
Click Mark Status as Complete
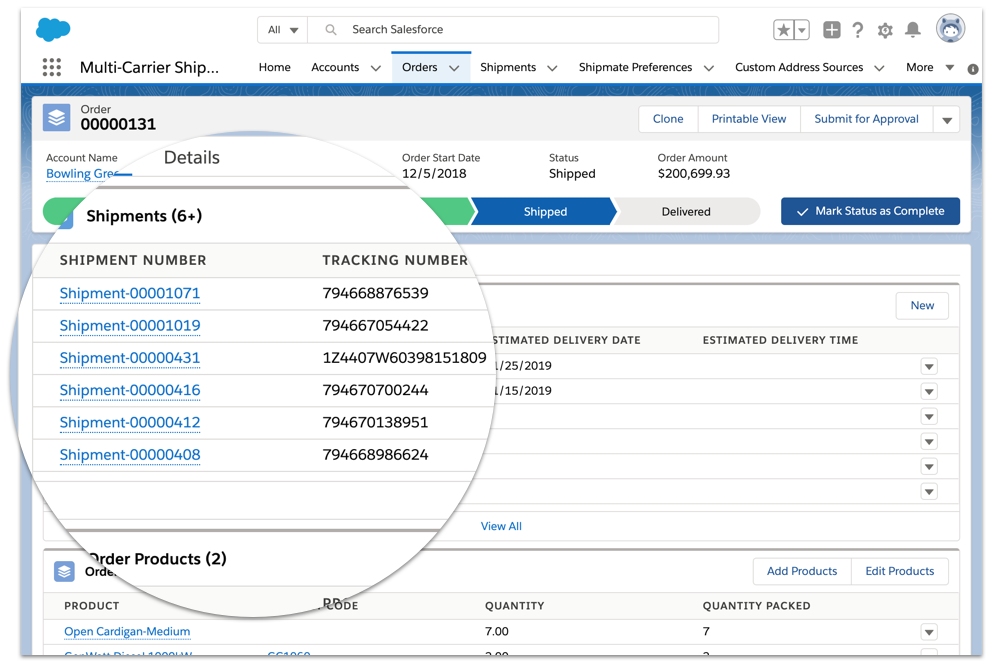click(870, 211)
